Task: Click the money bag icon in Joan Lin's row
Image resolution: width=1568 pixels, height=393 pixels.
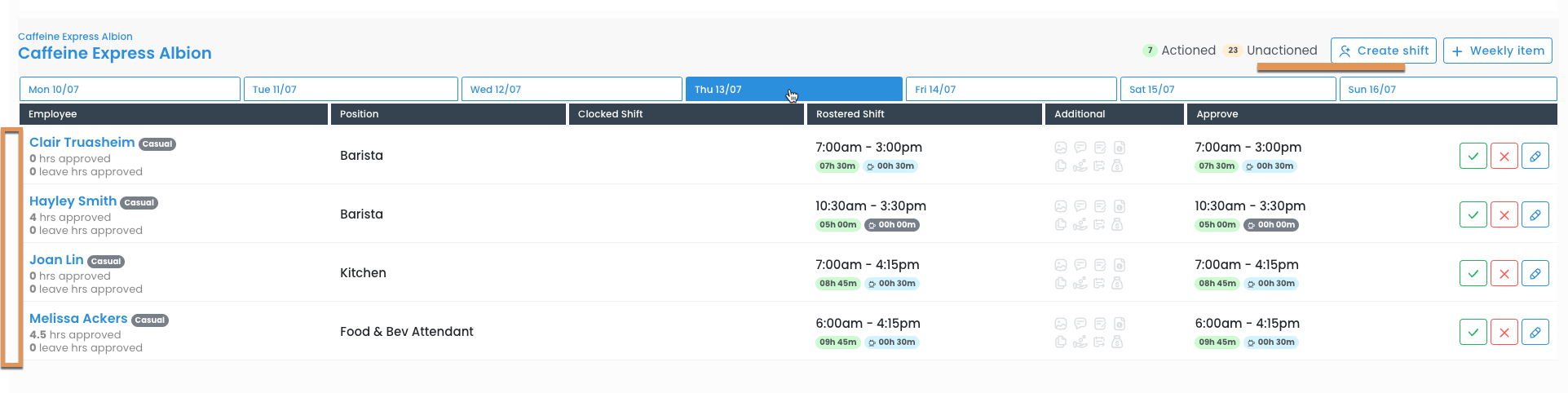Action: (x=1117, y=283)
